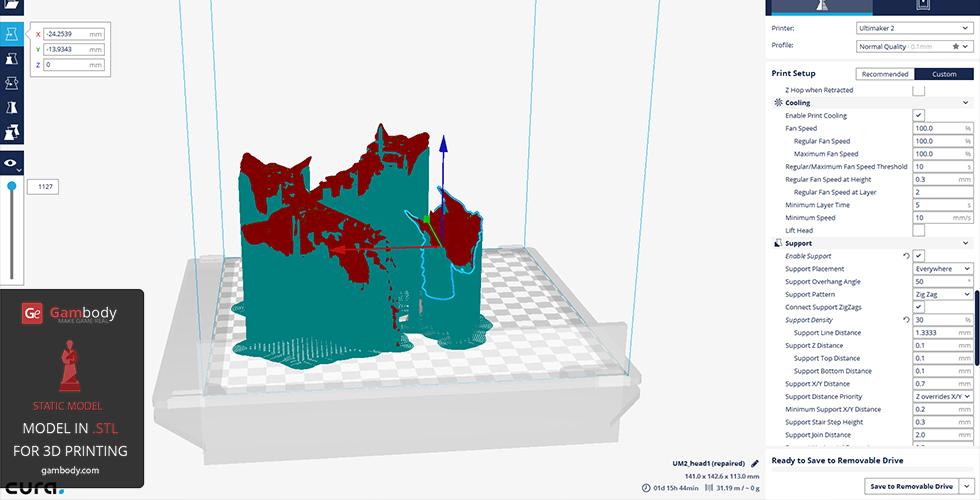Collapse the Cooling section

point(965,102)
